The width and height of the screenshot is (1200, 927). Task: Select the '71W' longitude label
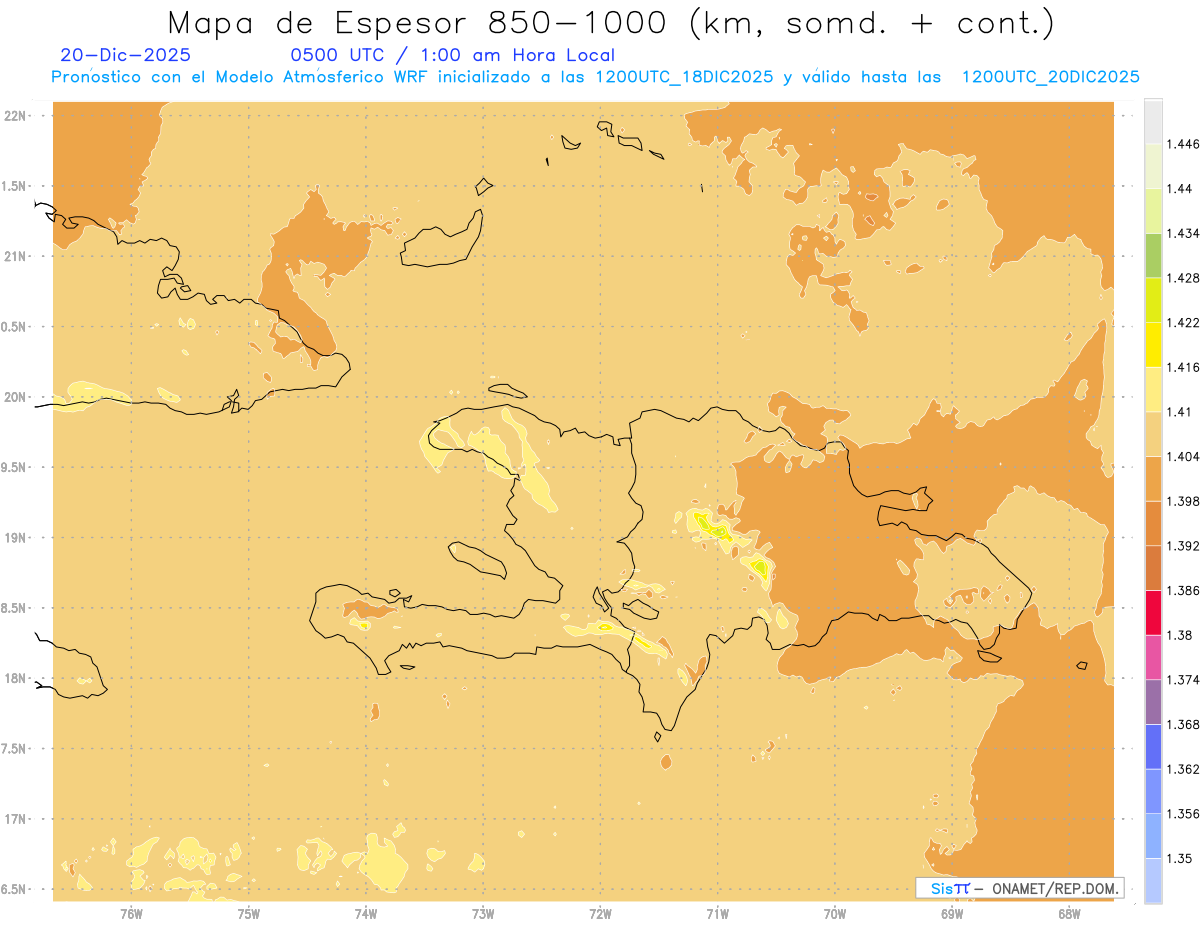coord(717,914)
